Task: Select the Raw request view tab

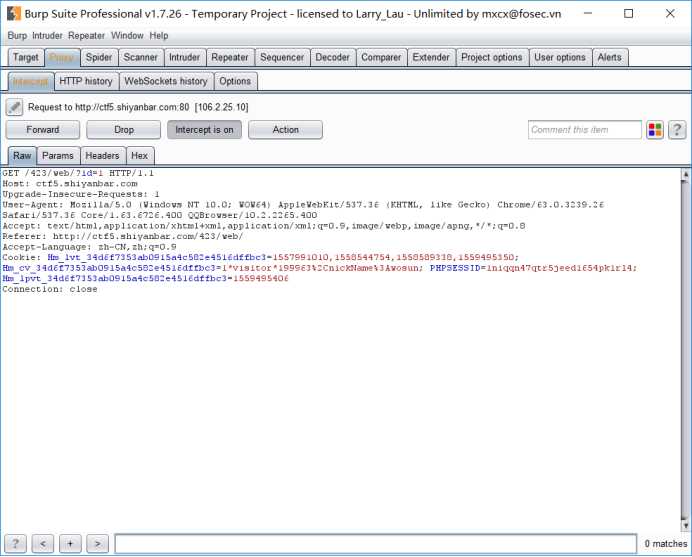Action: tap(22, 156)
